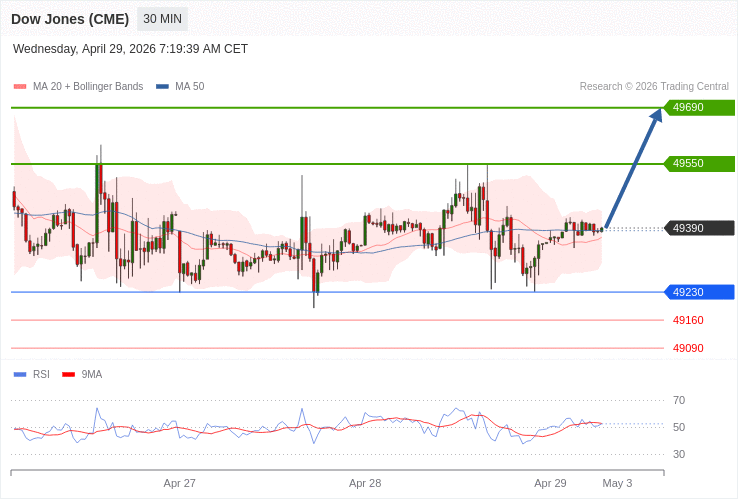Click the RSI 30 level label
The height and width of the screenshot is (500, 738).
(679, 454)
